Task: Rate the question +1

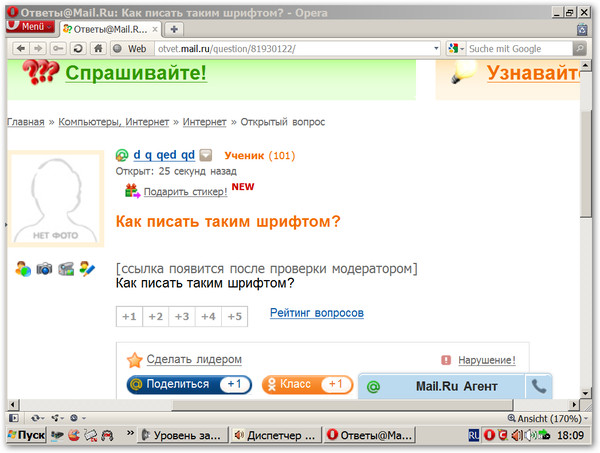Action: coord(129,316)
